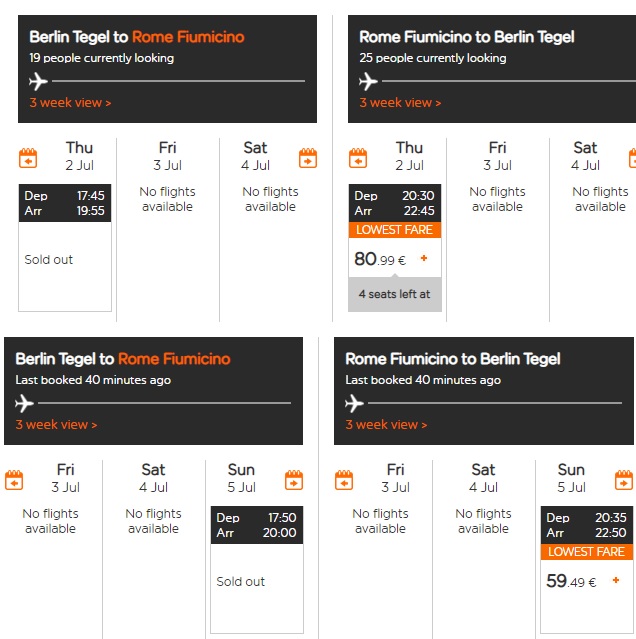
Task: Click previous-day calendar icon beside Thu 2 Jul outbound
Action: [x=28, y=158]
